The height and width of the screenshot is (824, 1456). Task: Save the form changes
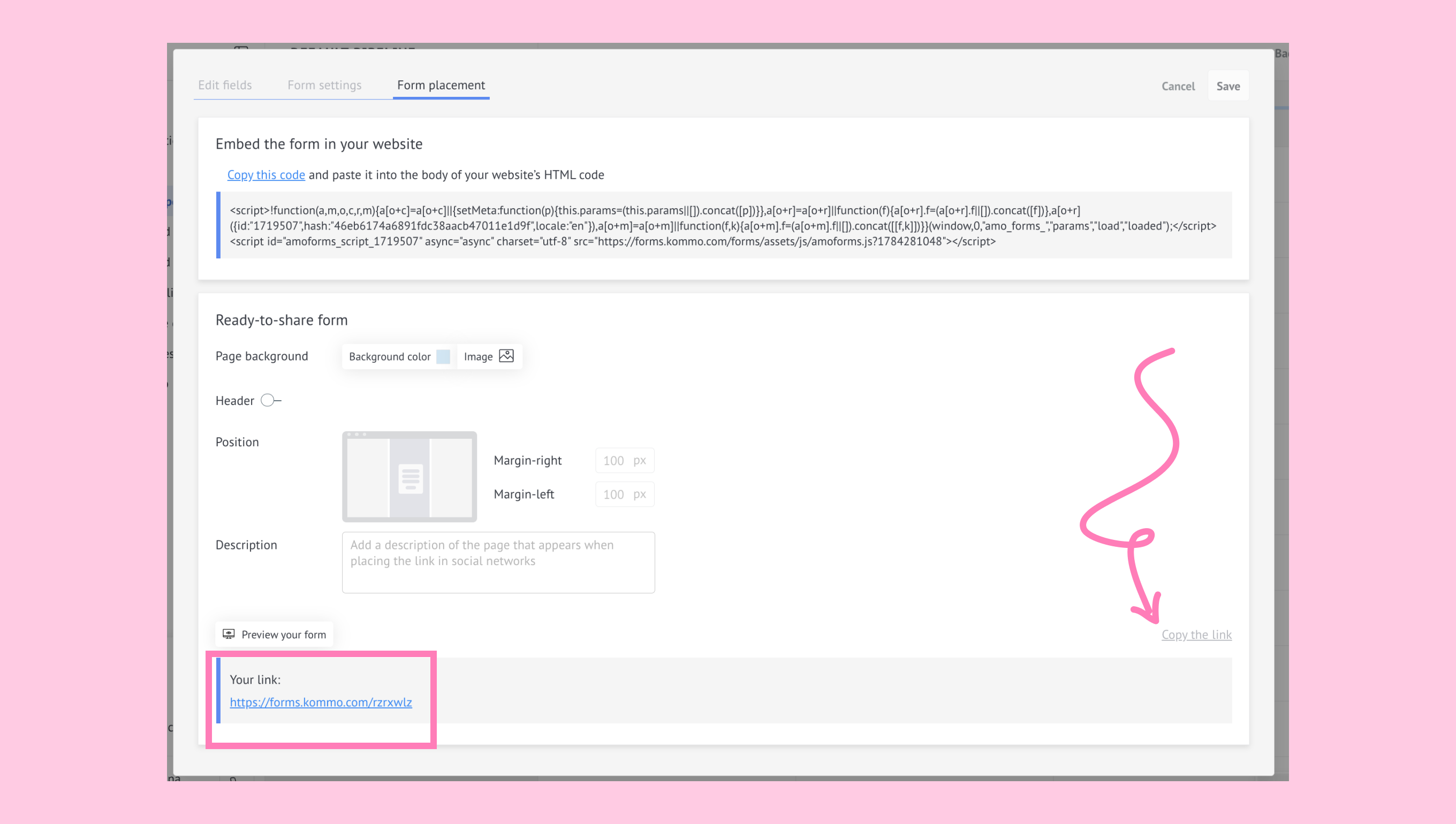1228,86
